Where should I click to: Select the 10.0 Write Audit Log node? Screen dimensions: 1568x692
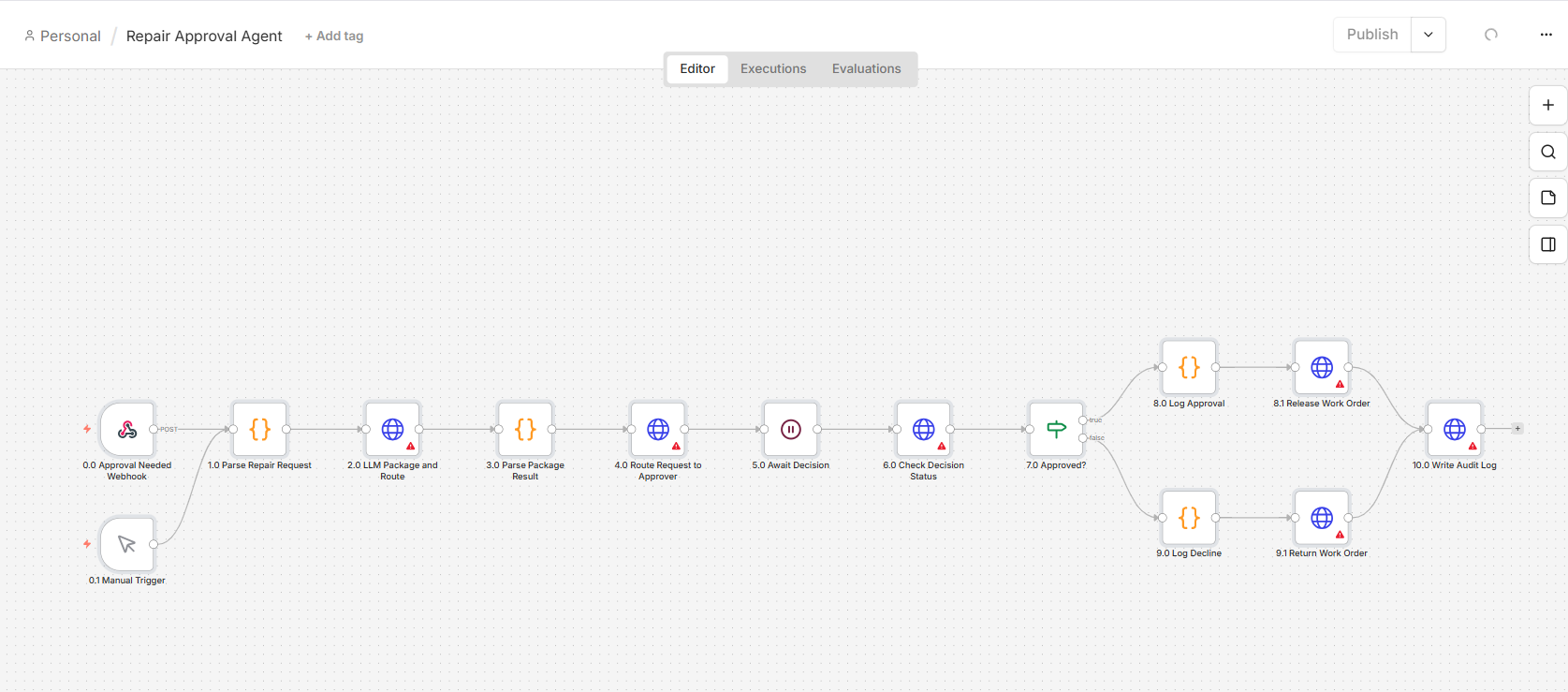(1455, 430)
